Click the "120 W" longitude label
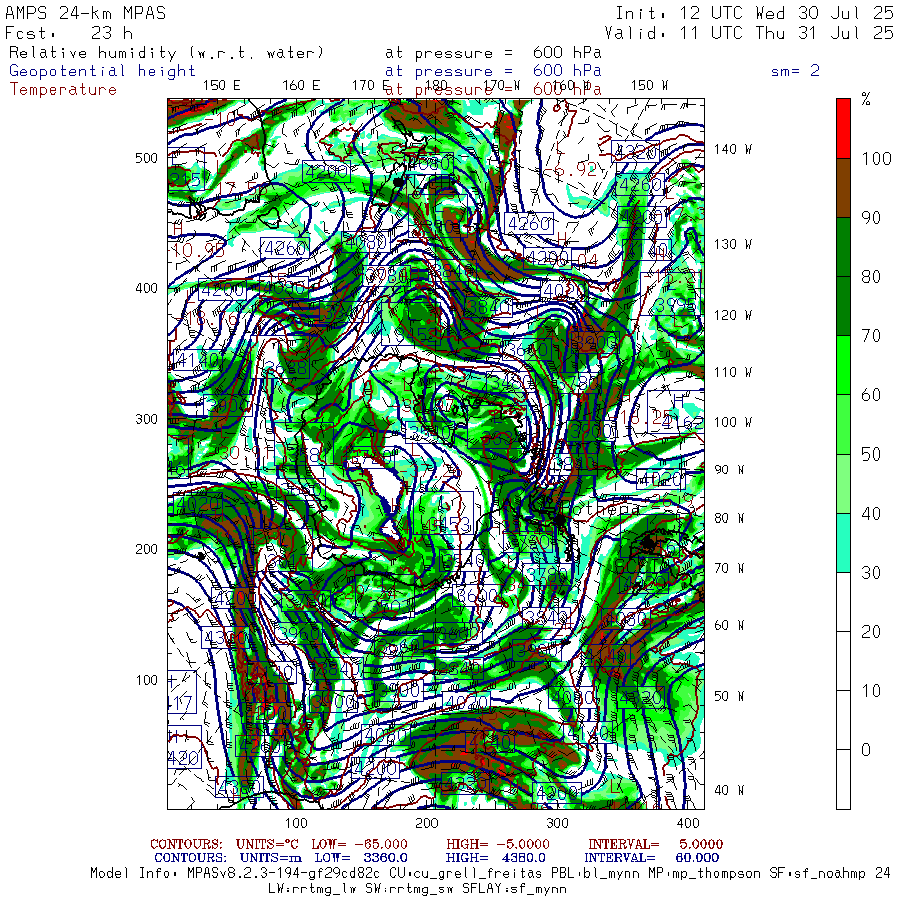The height and width of the screenshot is (900, 900). [732, 316]
